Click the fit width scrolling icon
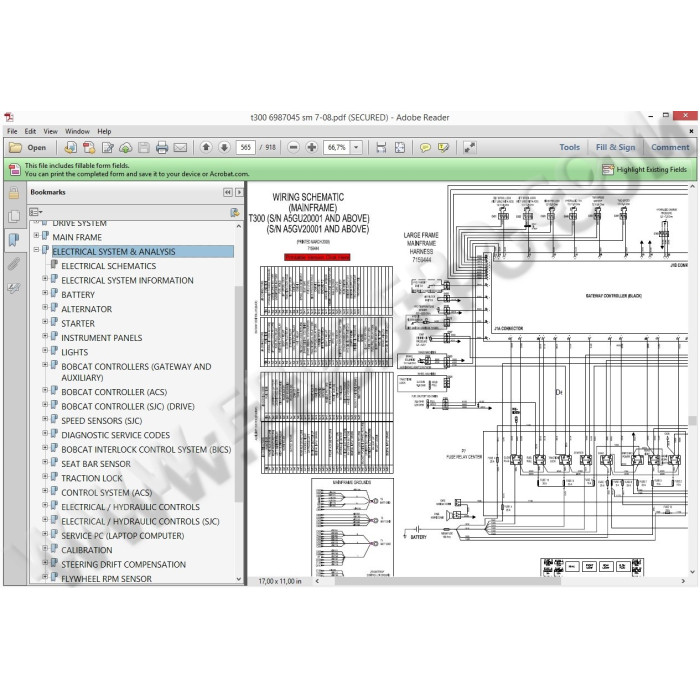This screenshot has height=700, width=700. coord(381,147)
